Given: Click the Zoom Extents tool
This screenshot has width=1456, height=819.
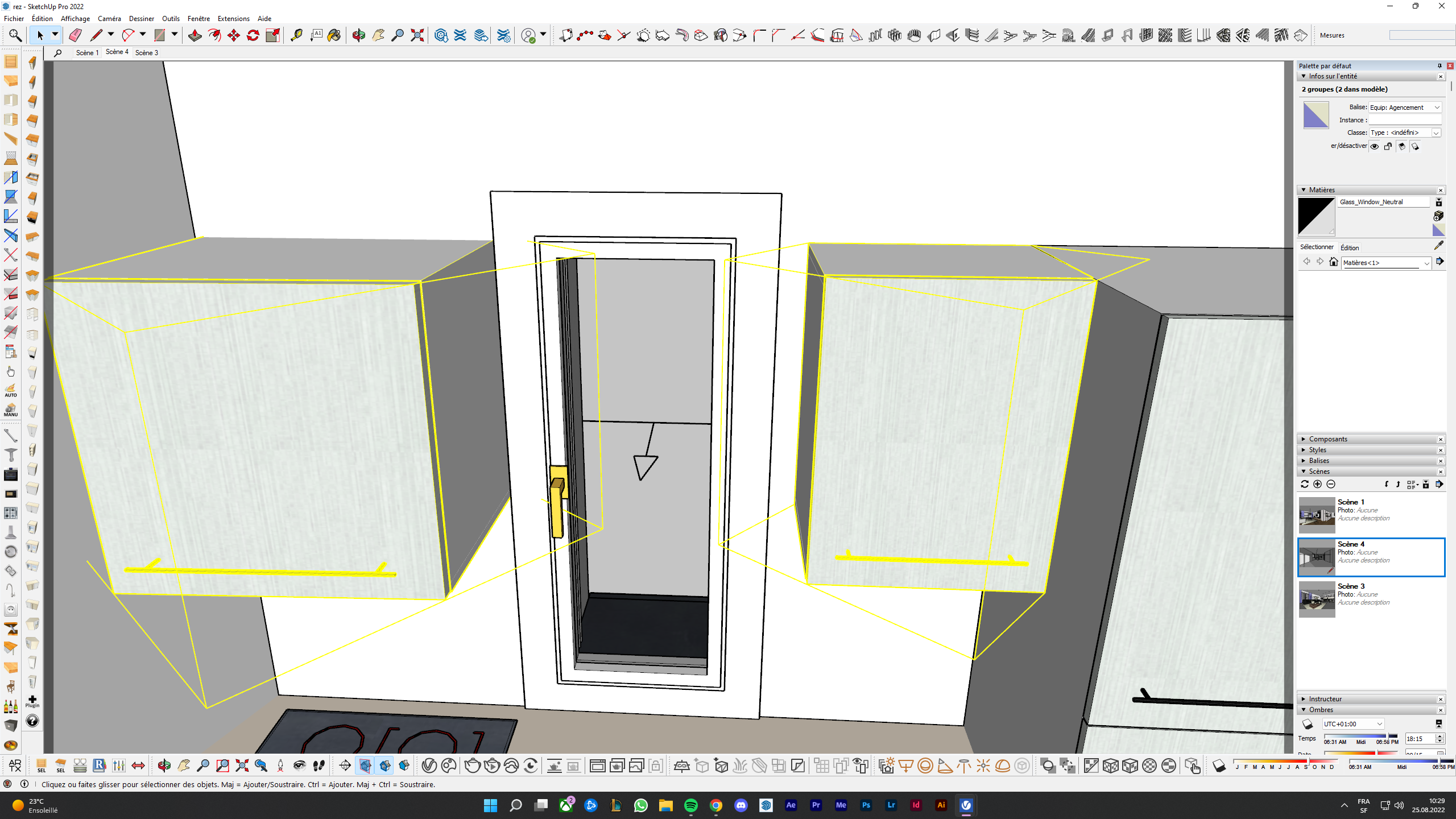Looking at the screenshot, I should coord(417,35).
